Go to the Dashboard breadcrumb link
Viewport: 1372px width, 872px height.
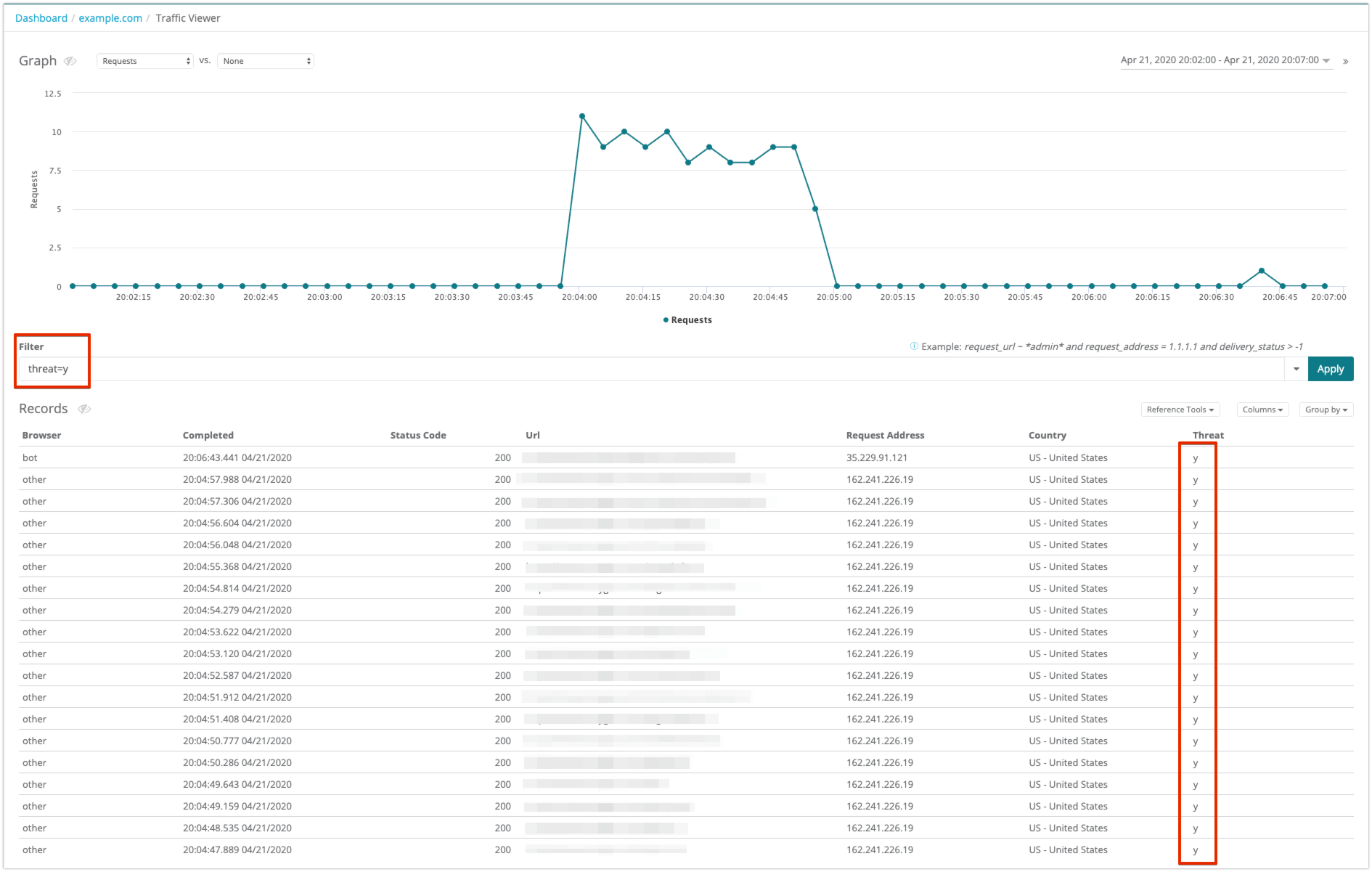pos(41,18)
